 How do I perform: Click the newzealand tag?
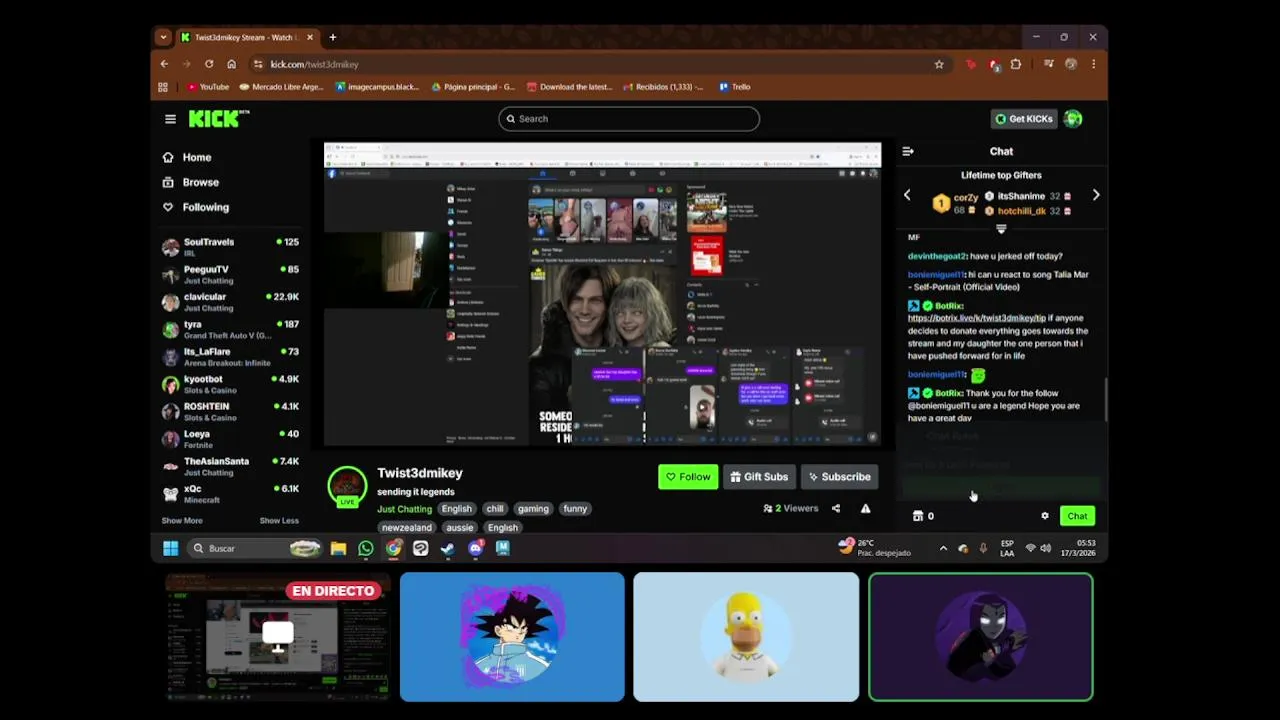tap(406, 528)
